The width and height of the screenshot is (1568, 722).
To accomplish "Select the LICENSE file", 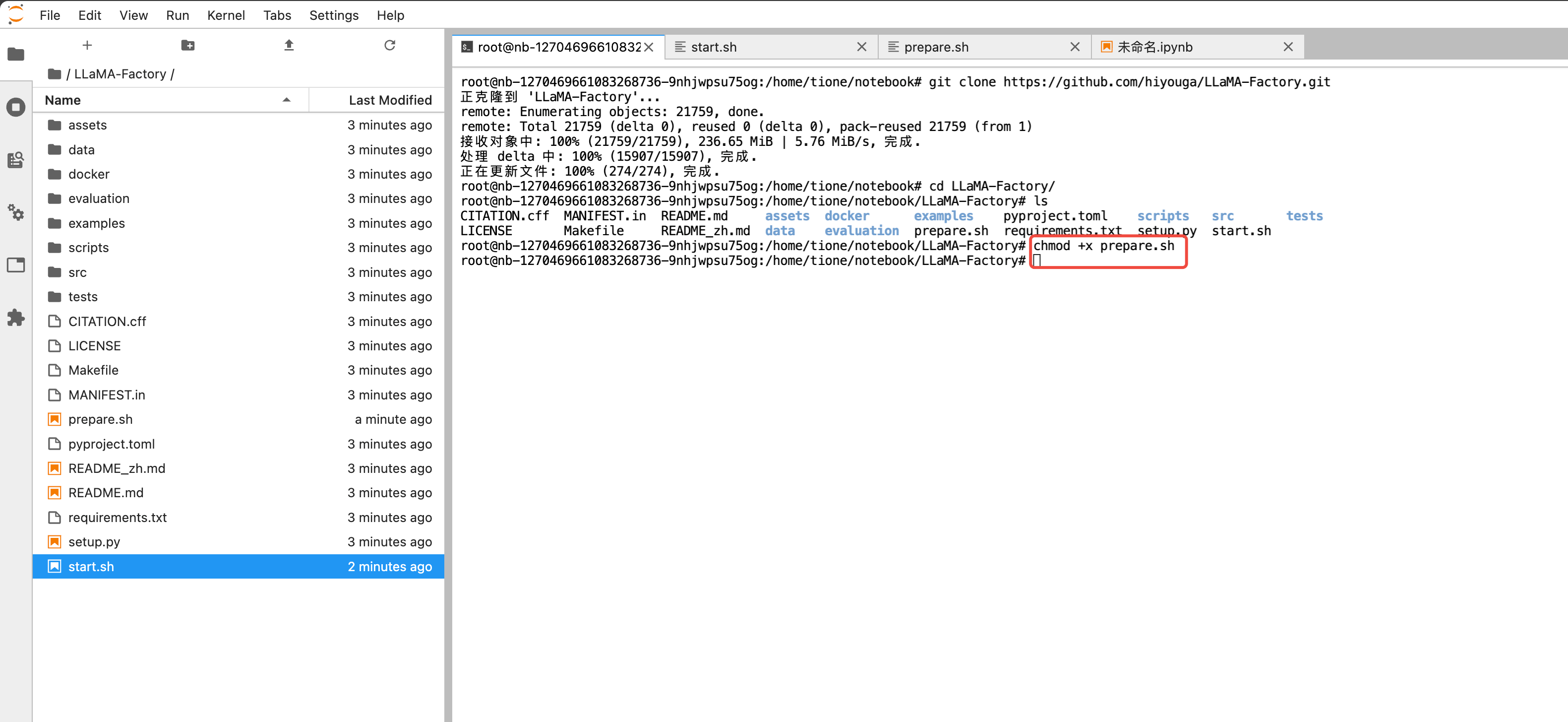I will (x=238, y=345).
